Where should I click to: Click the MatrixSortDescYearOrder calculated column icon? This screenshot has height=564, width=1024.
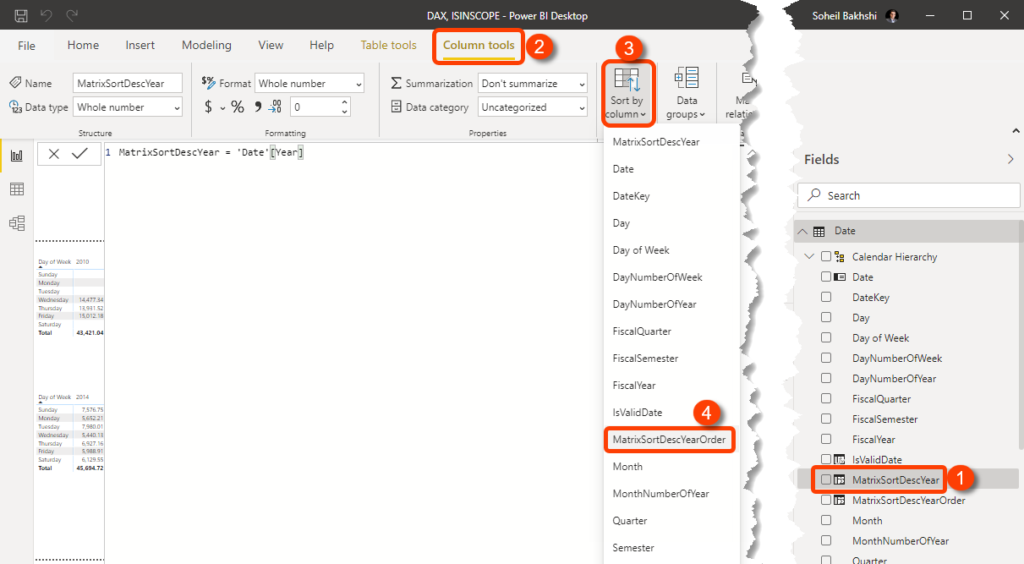pos(839,500)
